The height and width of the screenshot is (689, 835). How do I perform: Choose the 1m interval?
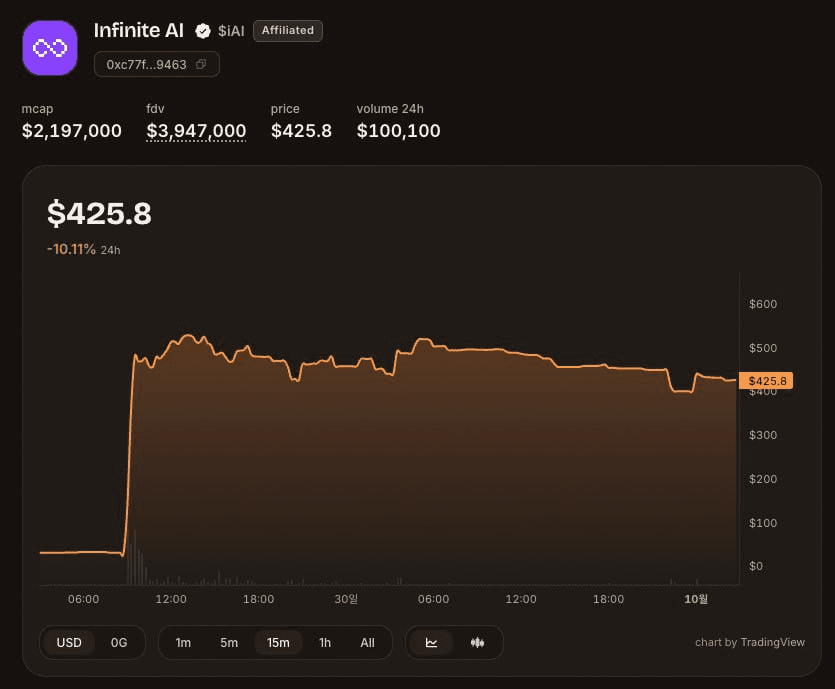click(183, 643)
